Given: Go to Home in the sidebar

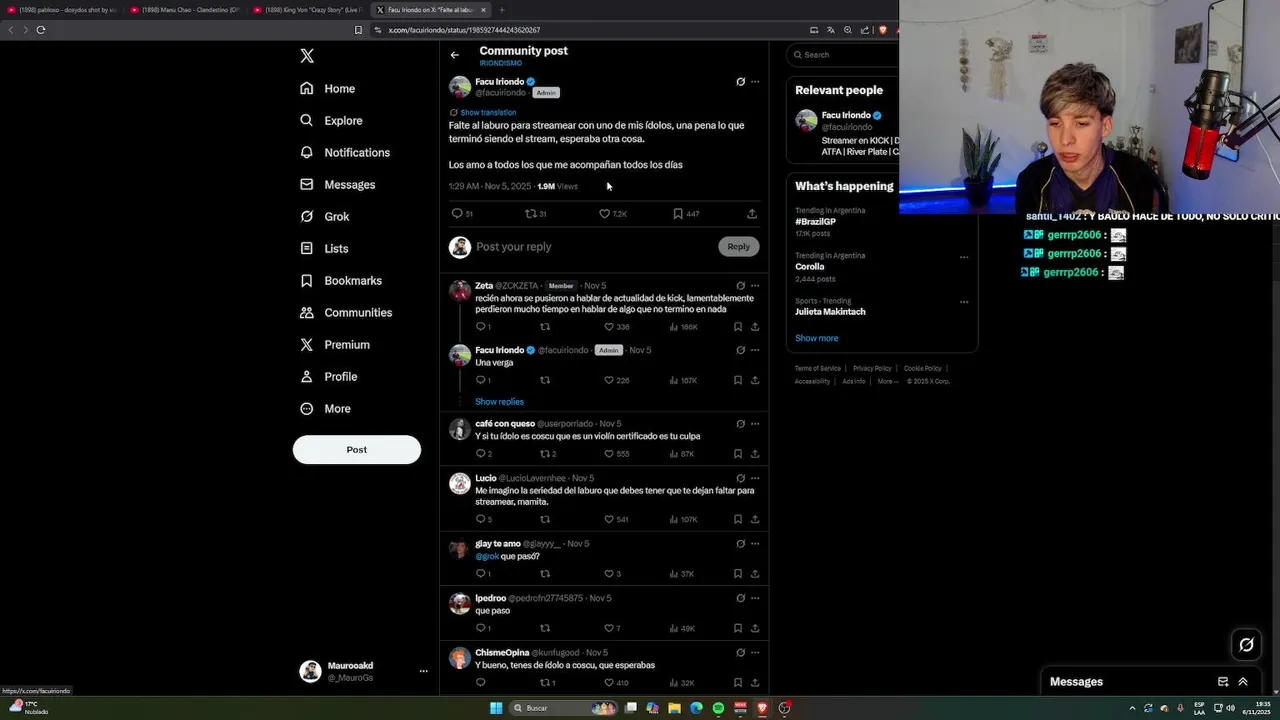Looking at the screenshot, I should tap(328, 88).
